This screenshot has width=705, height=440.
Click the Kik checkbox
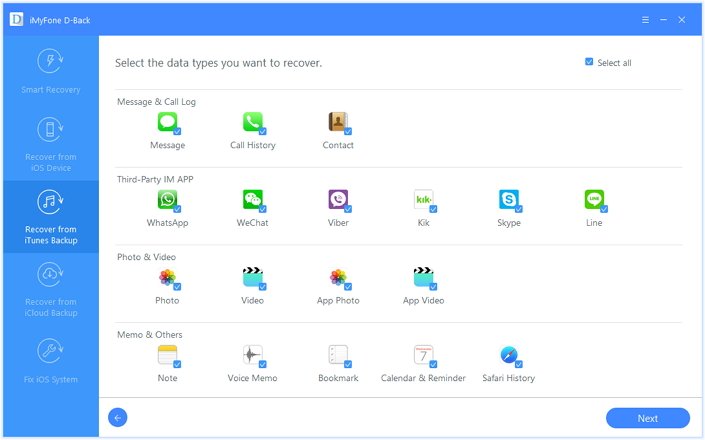point(433,209)
